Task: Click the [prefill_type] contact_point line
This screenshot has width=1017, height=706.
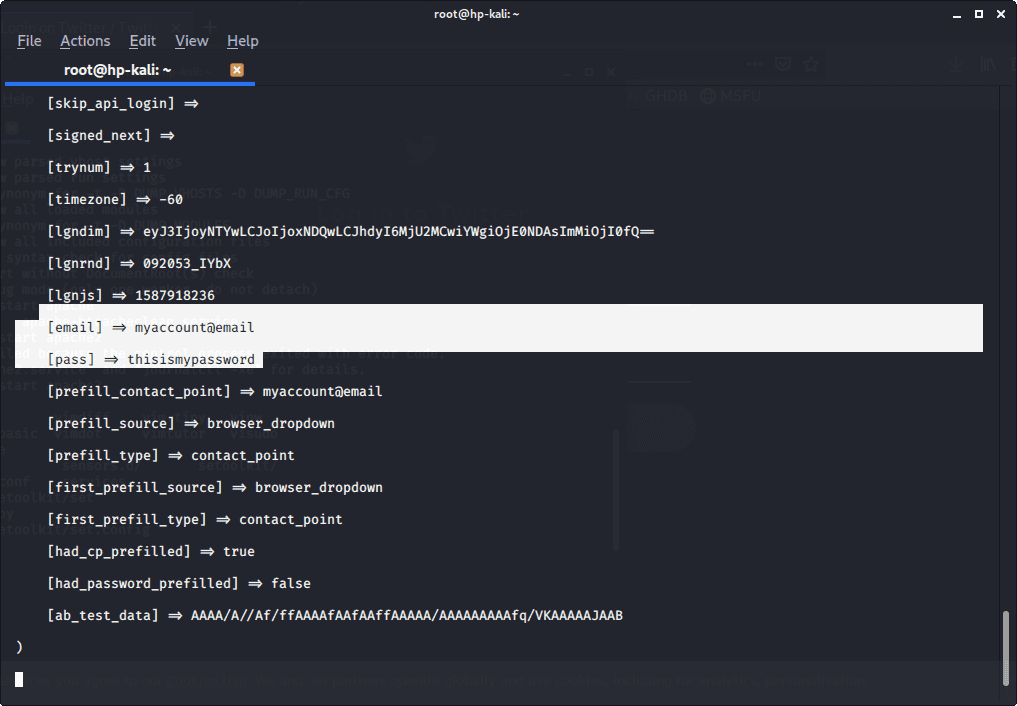Action: 171,455
